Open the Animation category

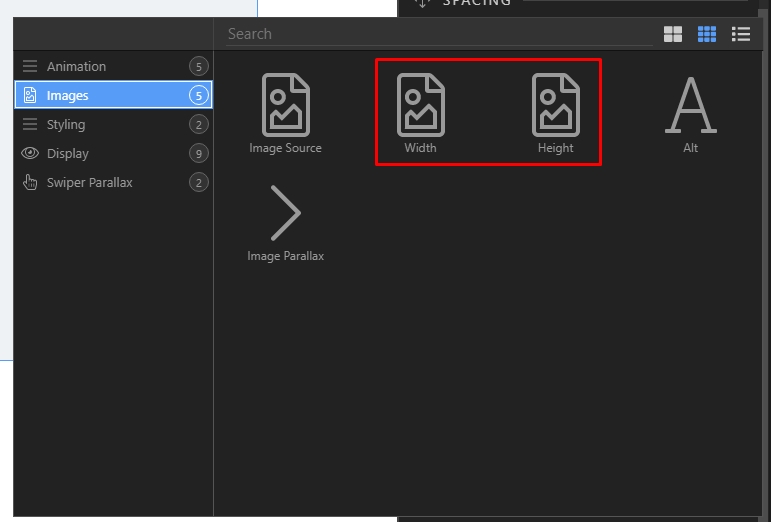113,66
